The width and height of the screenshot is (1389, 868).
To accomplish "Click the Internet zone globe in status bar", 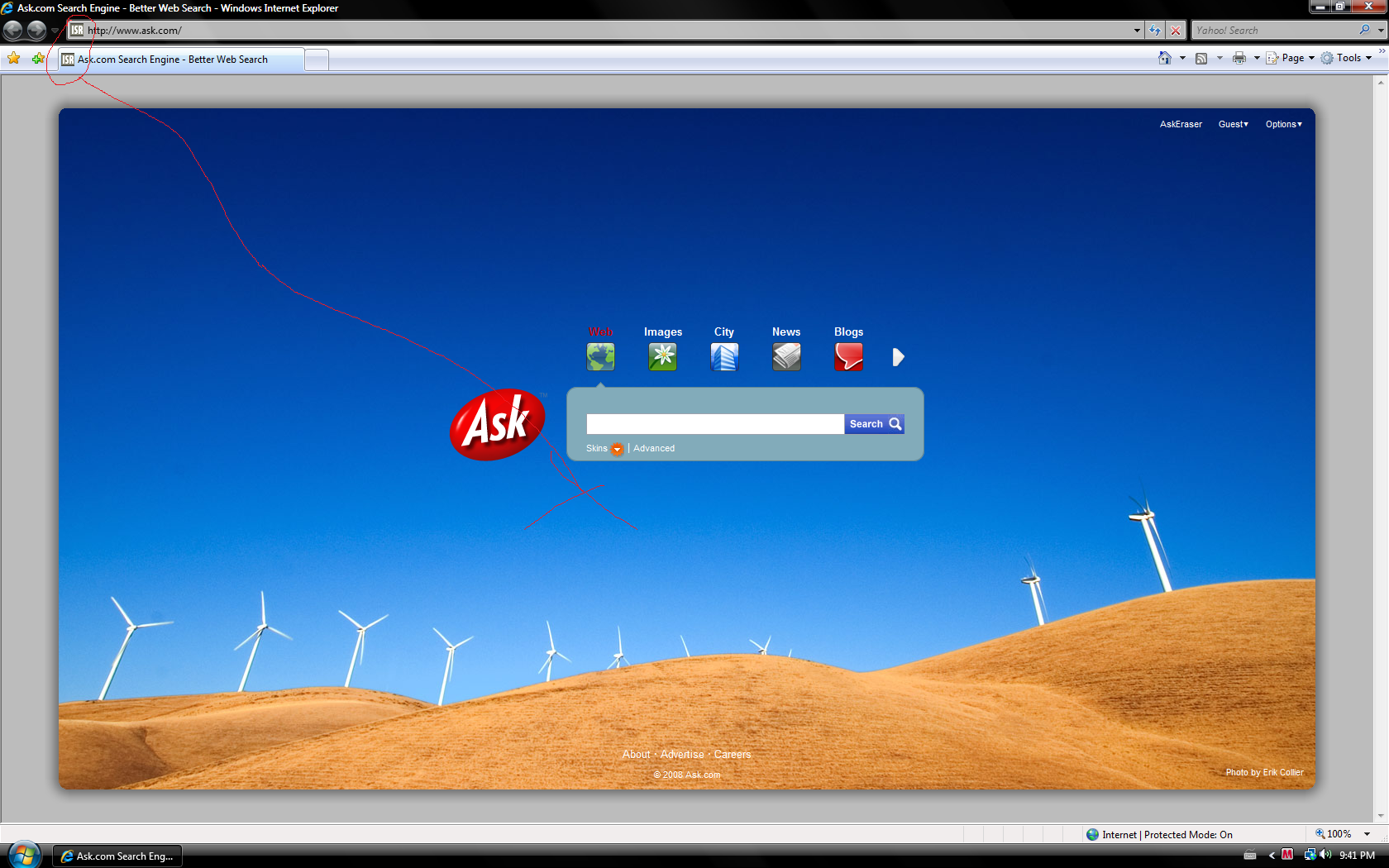I will click(x=1093, y=835).
